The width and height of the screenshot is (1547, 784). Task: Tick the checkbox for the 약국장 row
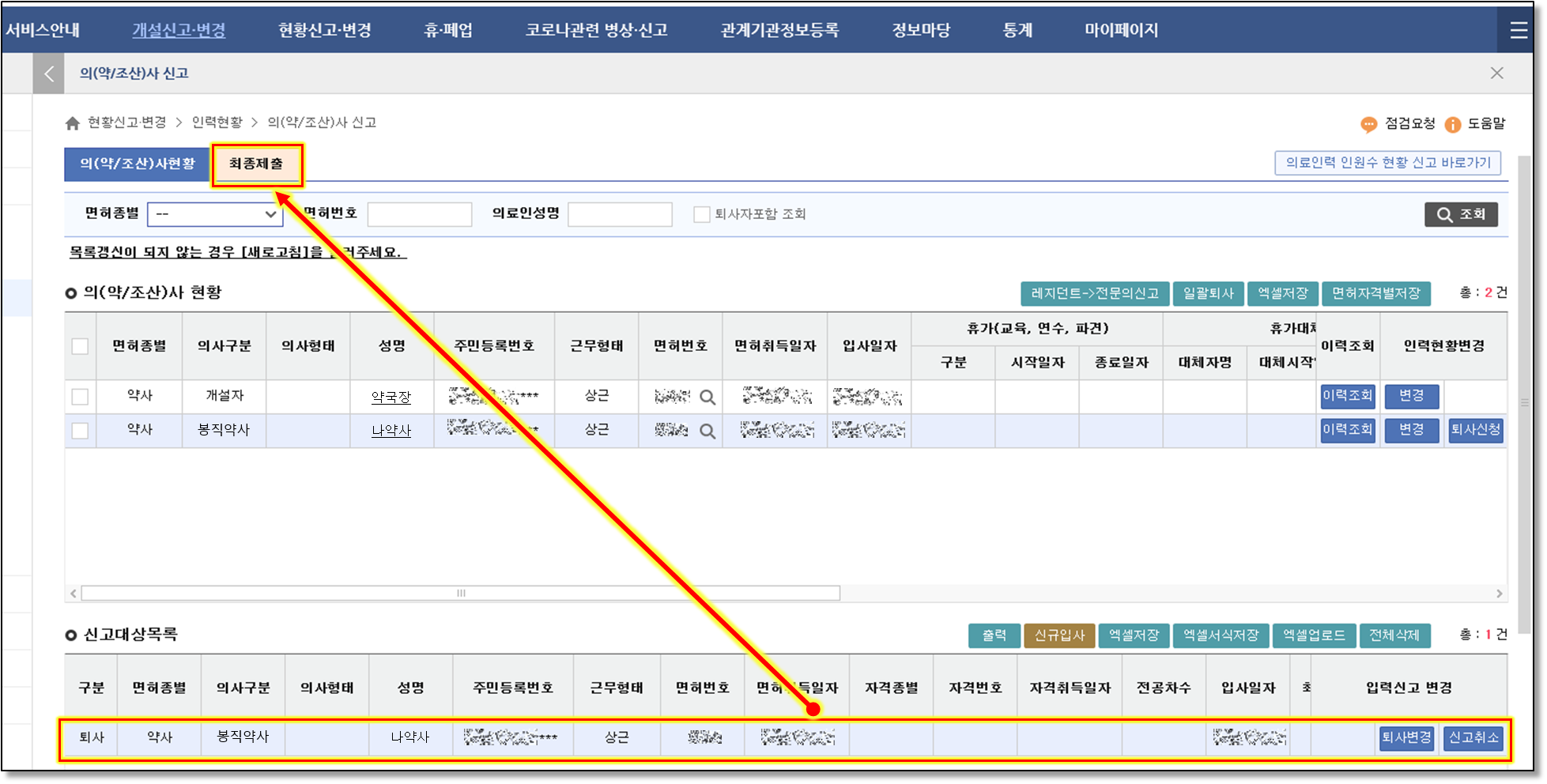(80, 397)
